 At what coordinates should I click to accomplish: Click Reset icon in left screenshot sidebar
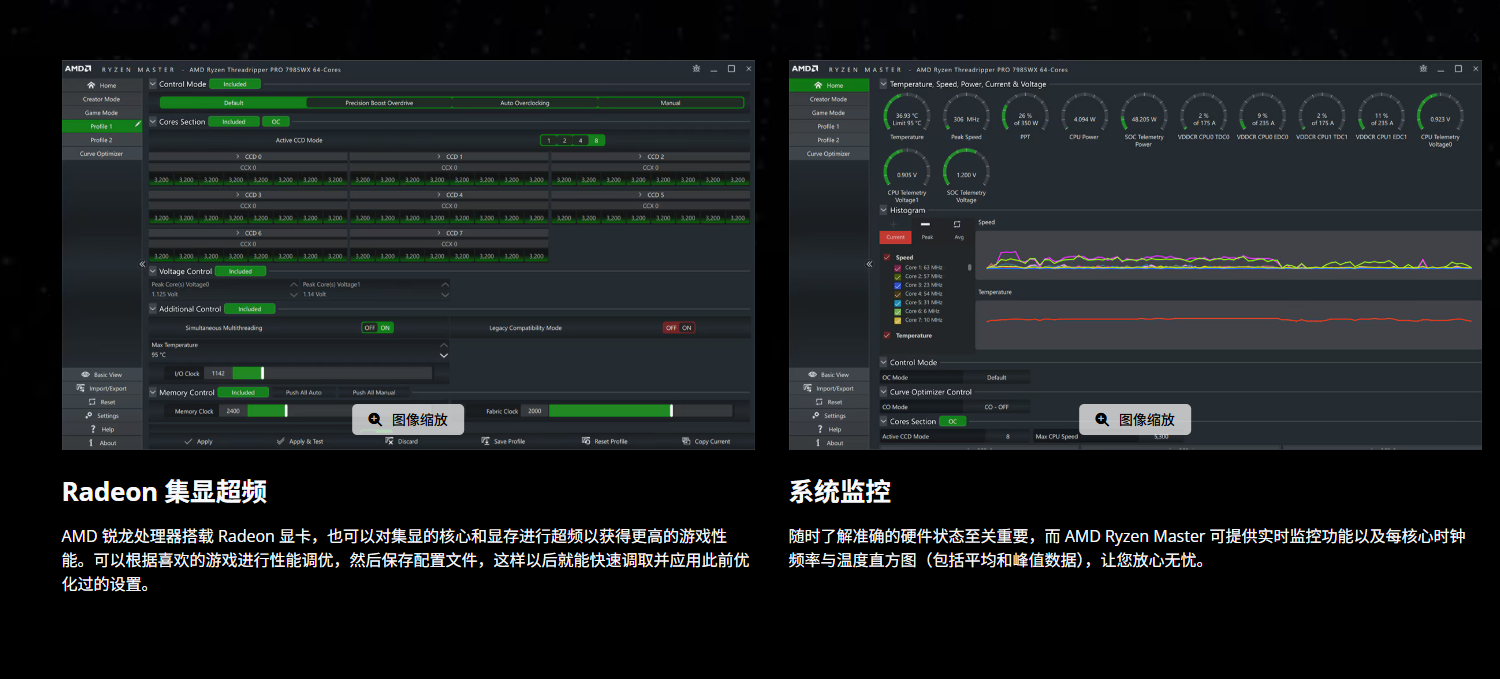(x=91, y=402)
